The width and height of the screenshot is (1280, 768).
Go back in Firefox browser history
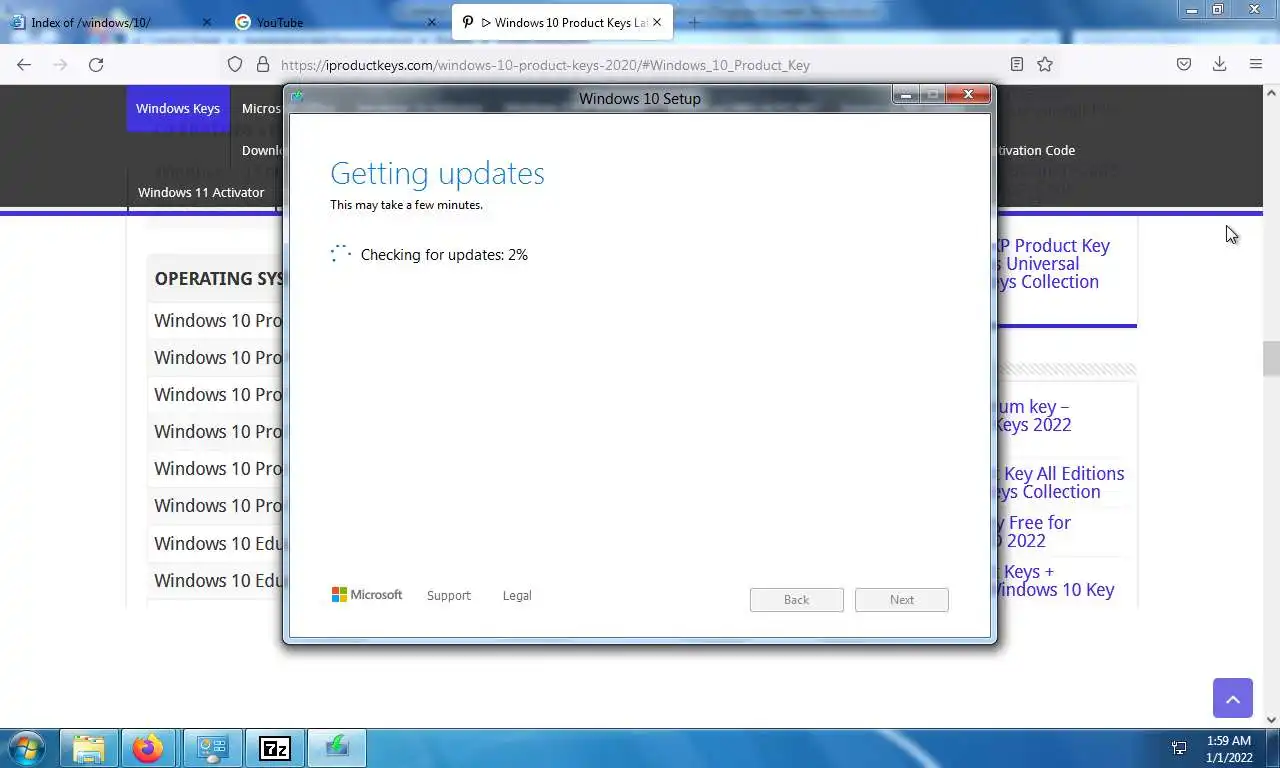24,64
